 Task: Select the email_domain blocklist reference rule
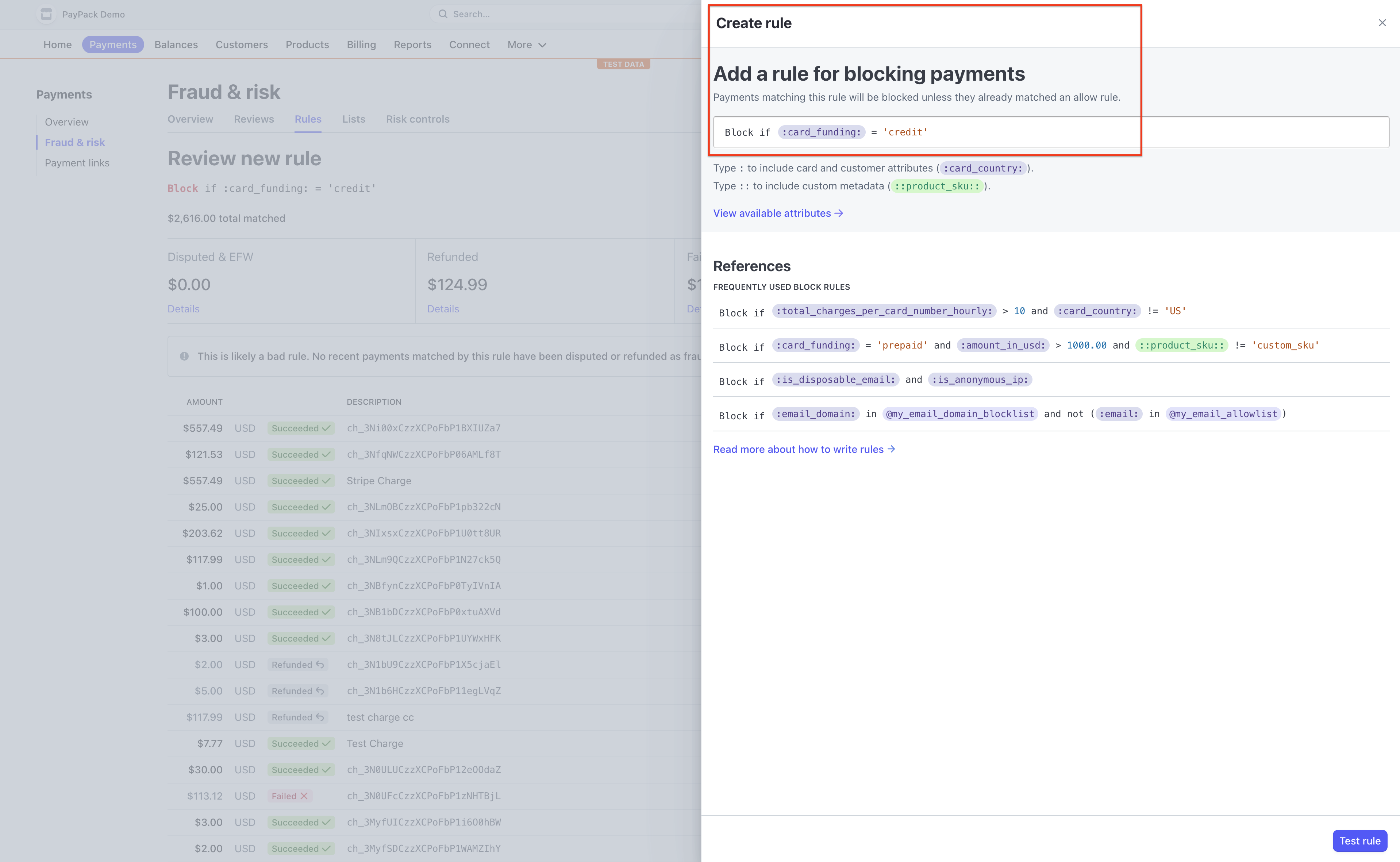tap(1051, 414)
